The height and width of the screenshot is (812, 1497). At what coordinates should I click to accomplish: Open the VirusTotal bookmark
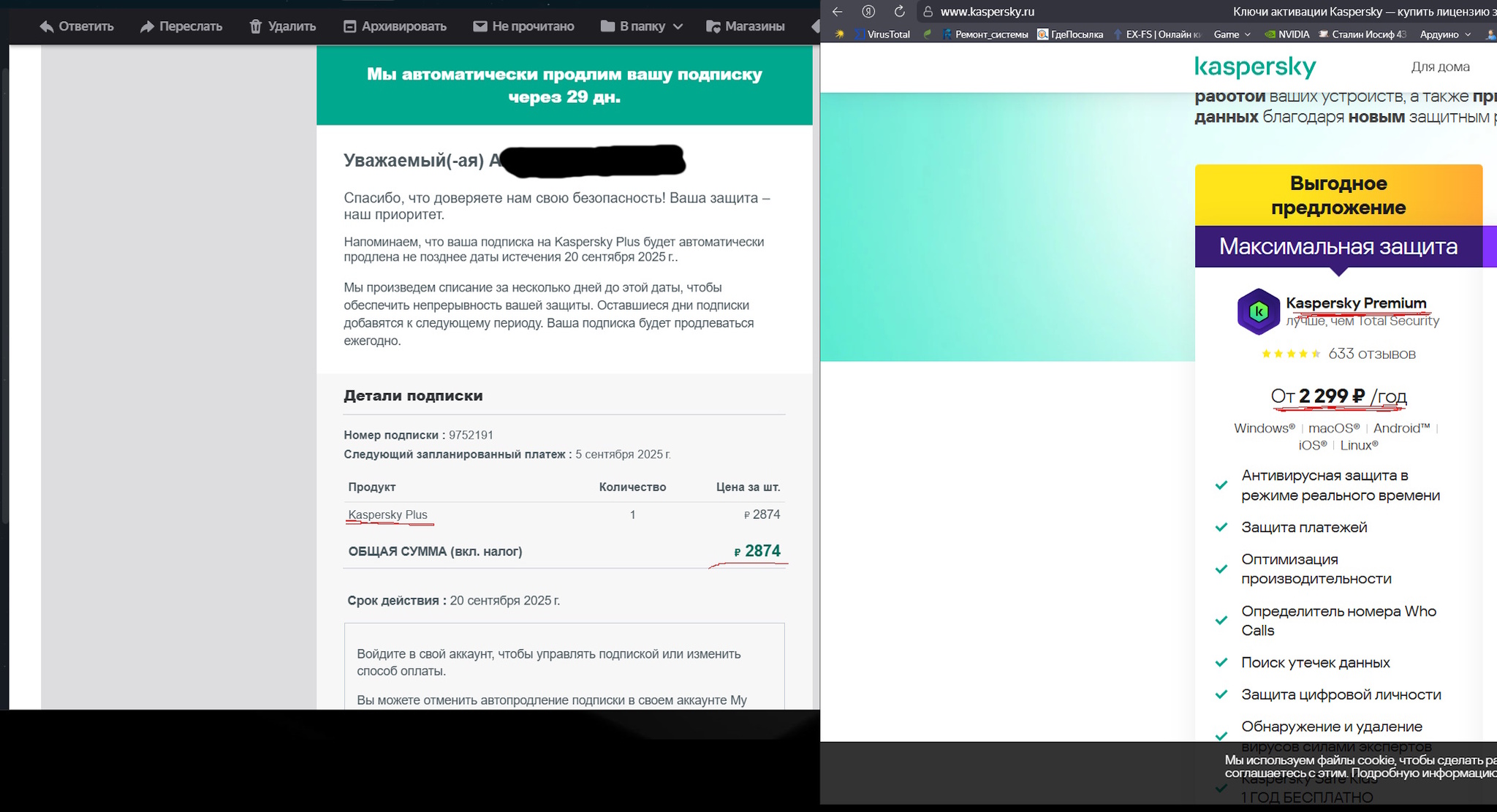[882, 34]
